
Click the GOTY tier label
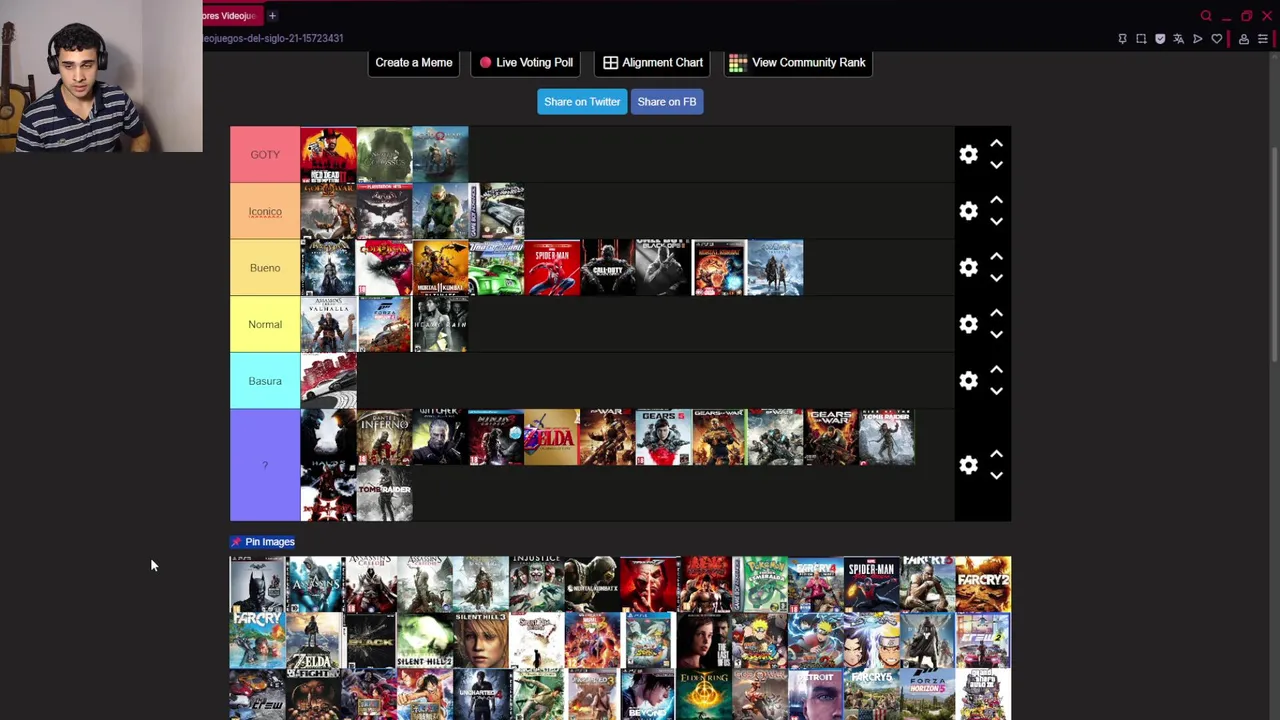[265, 154]
